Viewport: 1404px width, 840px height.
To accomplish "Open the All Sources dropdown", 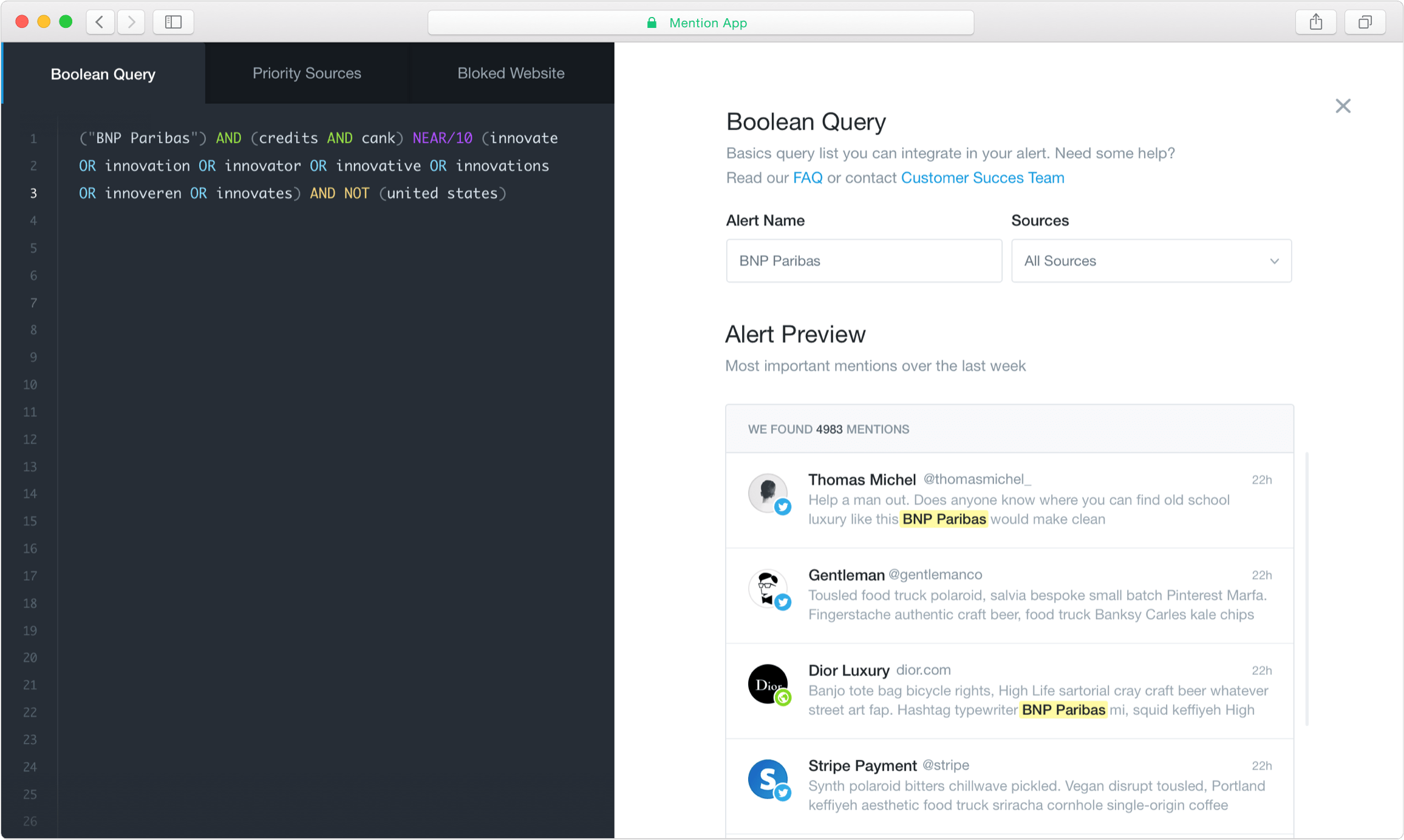I will pos(1151,260).
